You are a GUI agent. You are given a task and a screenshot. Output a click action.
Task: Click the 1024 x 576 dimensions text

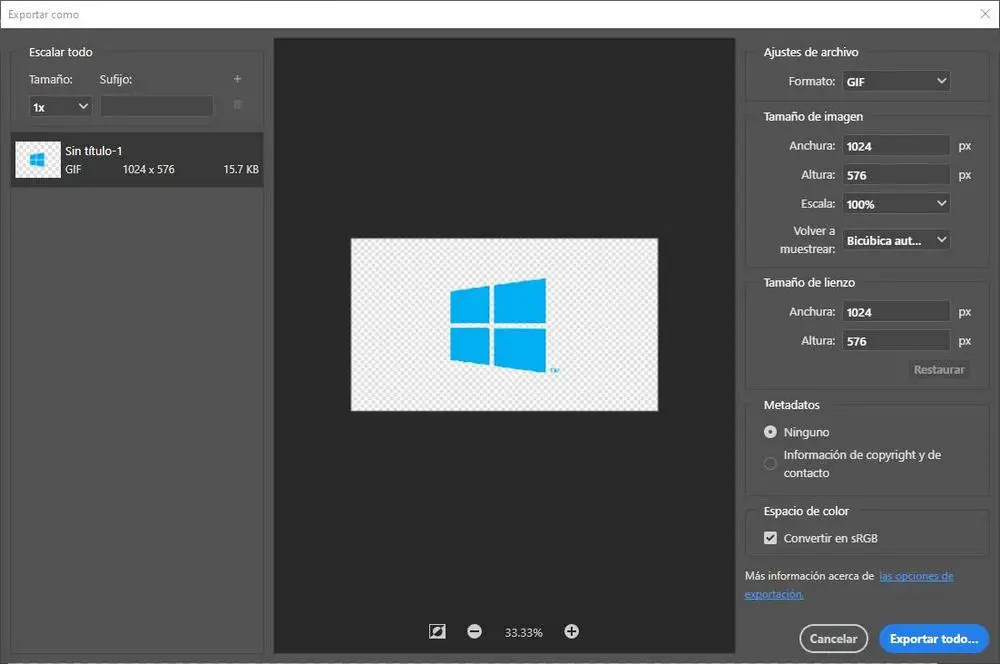149,169
